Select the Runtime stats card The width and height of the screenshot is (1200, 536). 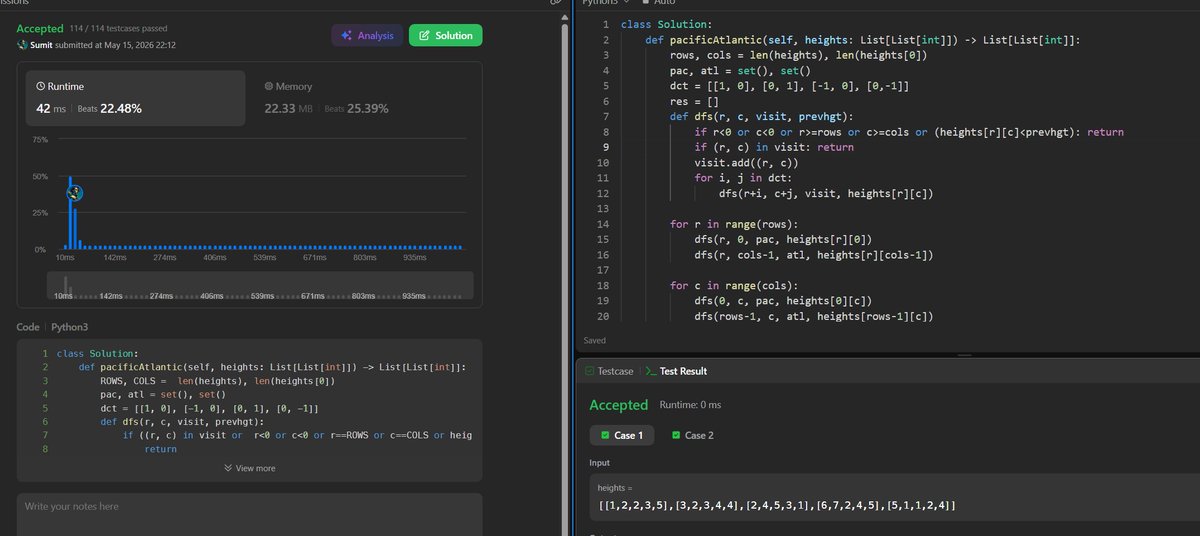point(135,98)
